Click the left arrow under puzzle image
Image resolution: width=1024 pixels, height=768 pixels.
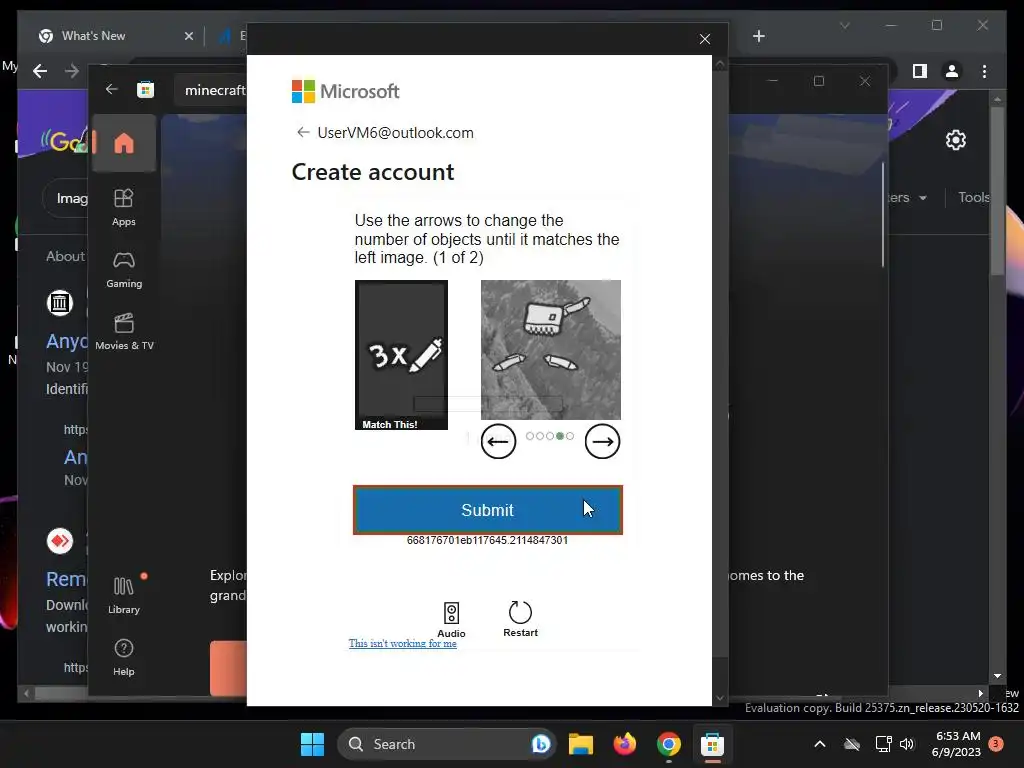(x=498, y=441)
